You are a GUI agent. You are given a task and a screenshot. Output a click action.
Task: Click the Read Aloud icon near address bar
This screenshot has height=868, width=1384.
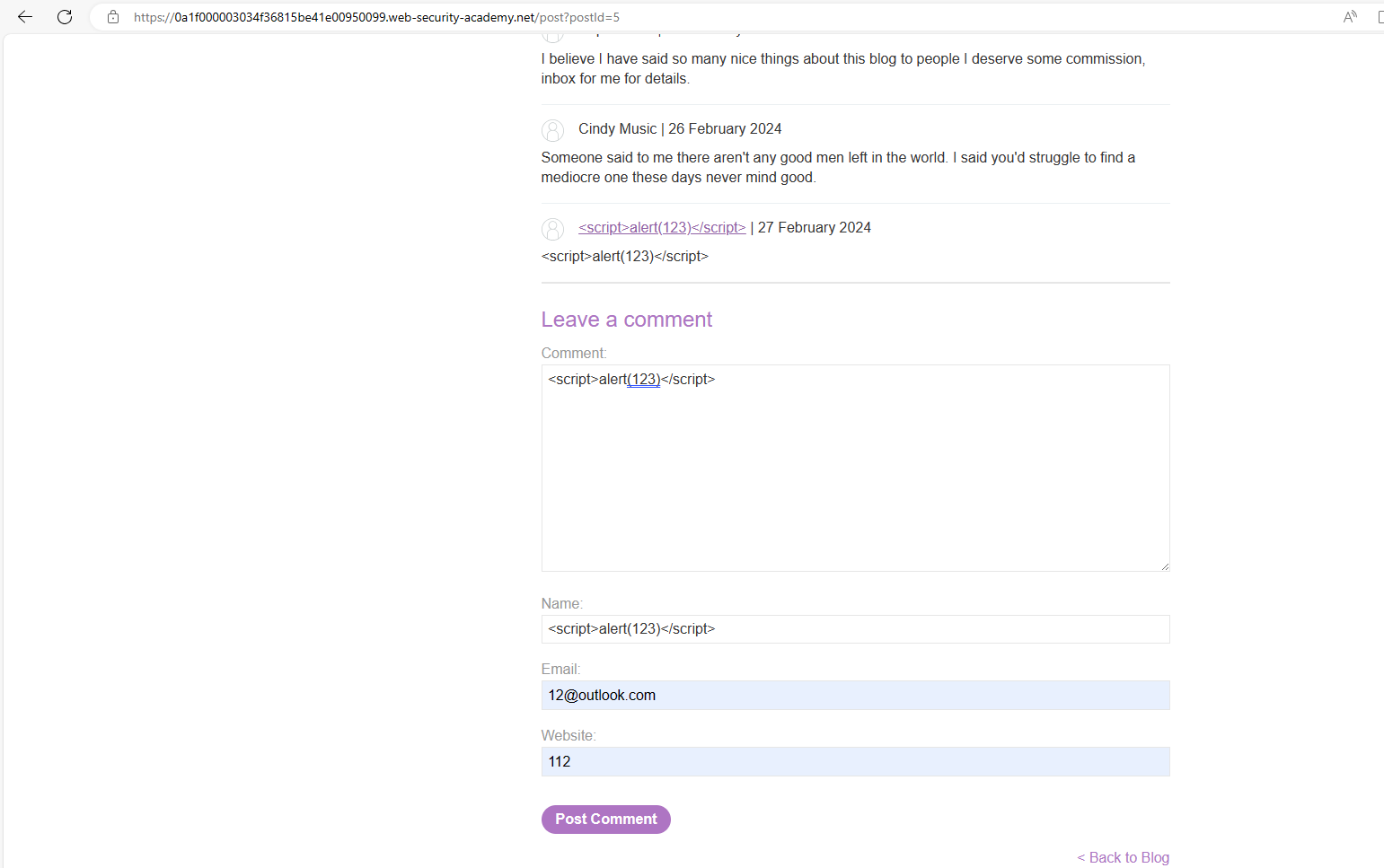(1351, 16)
